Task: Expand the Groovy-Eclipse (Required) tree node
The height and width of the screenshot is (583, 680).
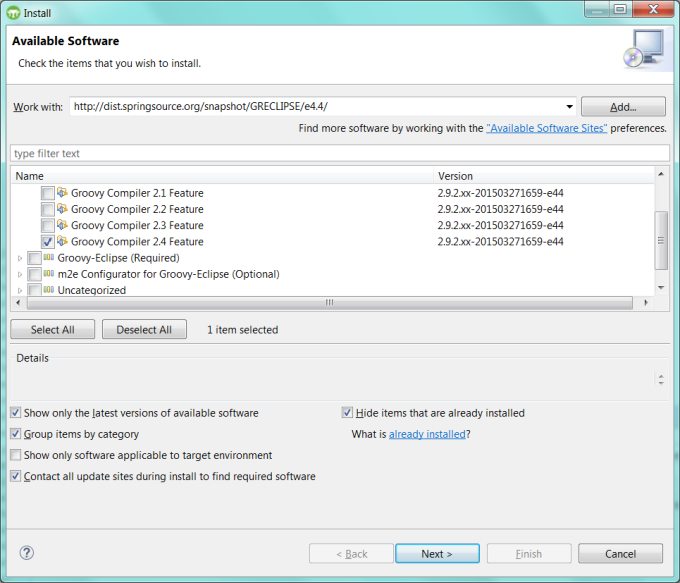Action: pyautogui.click(x=20, y=258)
